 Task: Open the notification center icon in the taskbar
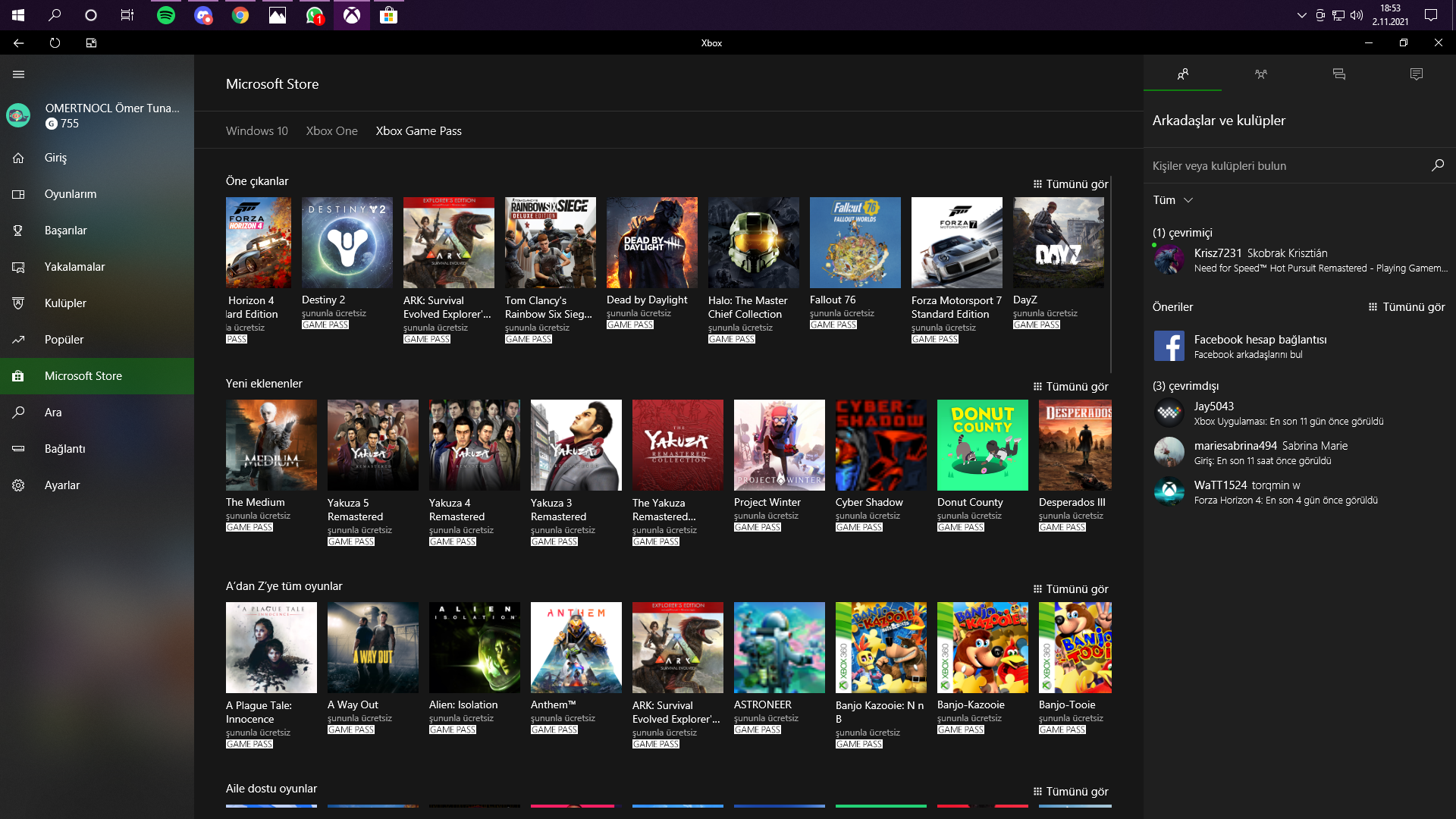pos(1431,15)
